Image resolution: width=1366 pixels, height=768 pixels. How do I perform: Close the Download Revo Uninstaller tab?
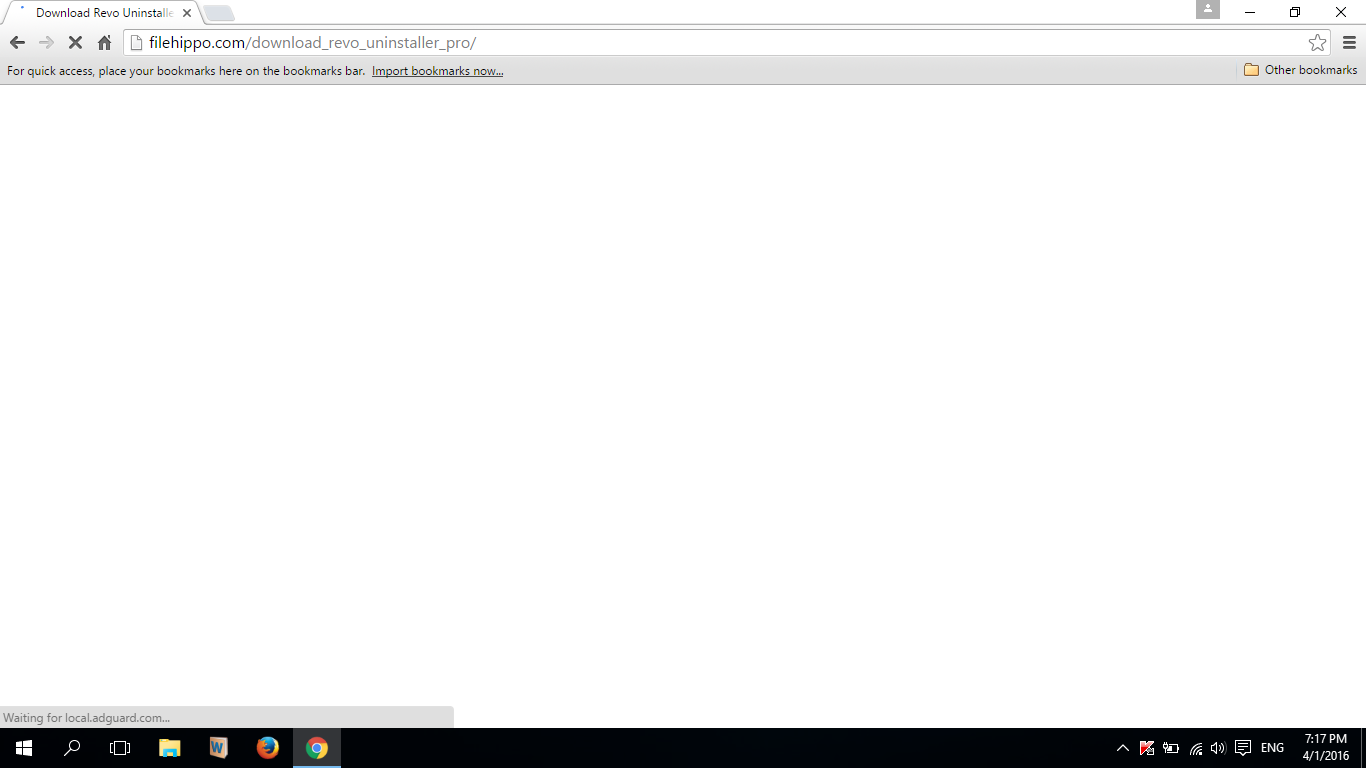[x=186, y=13]
